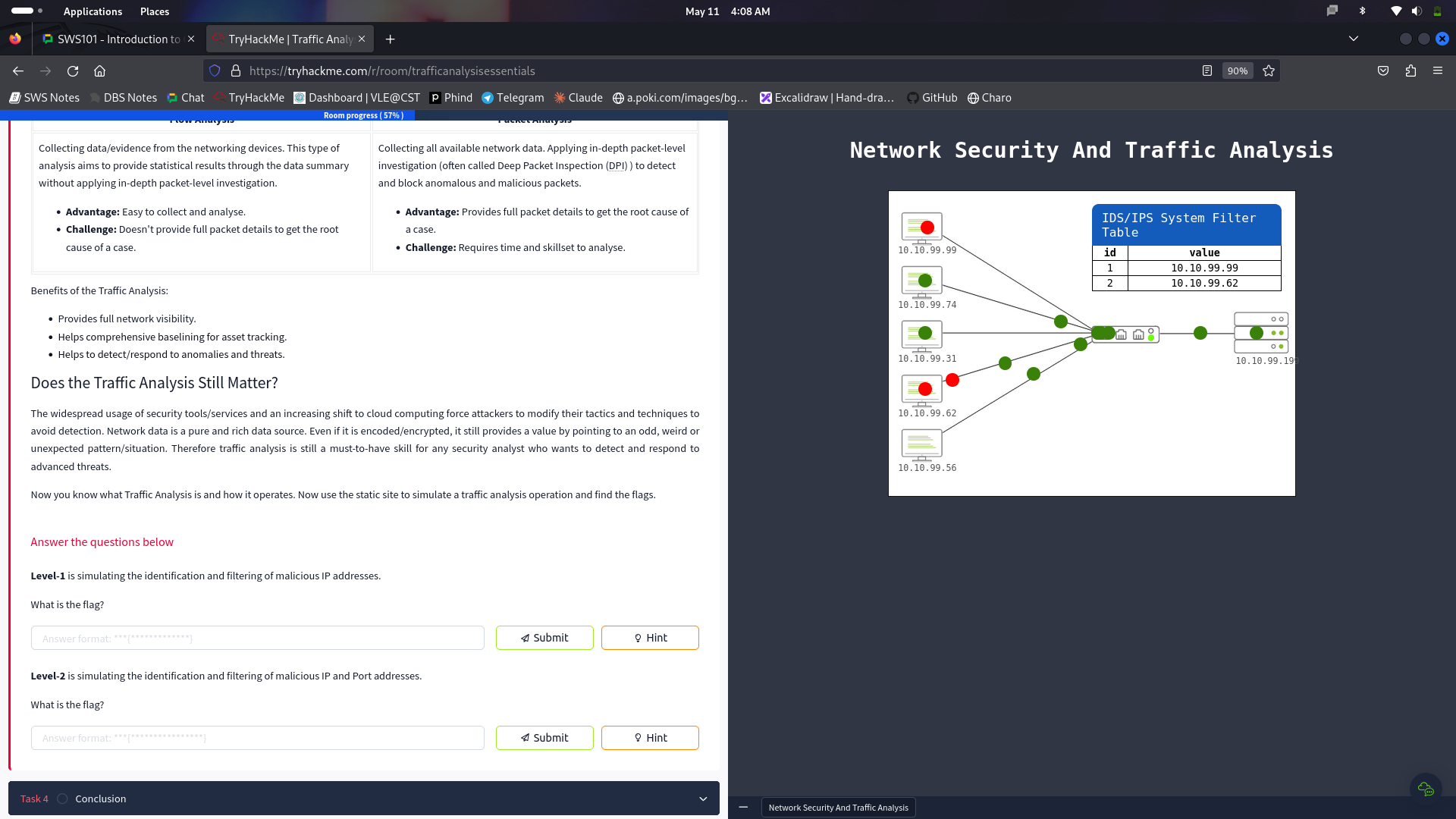
Task: Open the Chat bookmark
Action: [186, 98]
